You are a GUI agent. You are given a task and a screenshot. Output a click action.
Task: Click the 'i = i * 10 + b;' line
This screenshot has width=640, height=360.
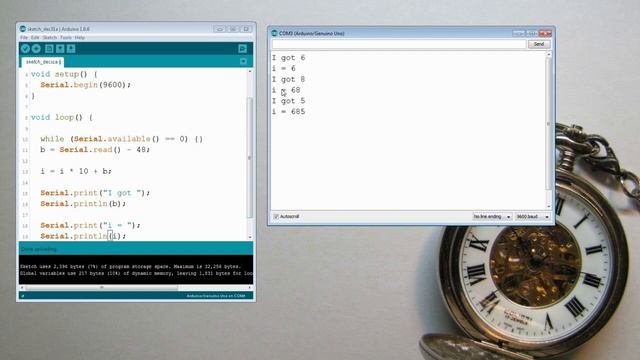coord(76,171)
